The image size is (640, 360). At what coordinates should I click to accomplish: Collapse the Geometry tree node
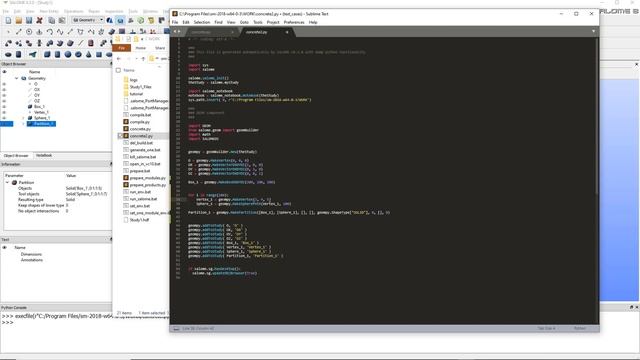(x=17, y=78)
